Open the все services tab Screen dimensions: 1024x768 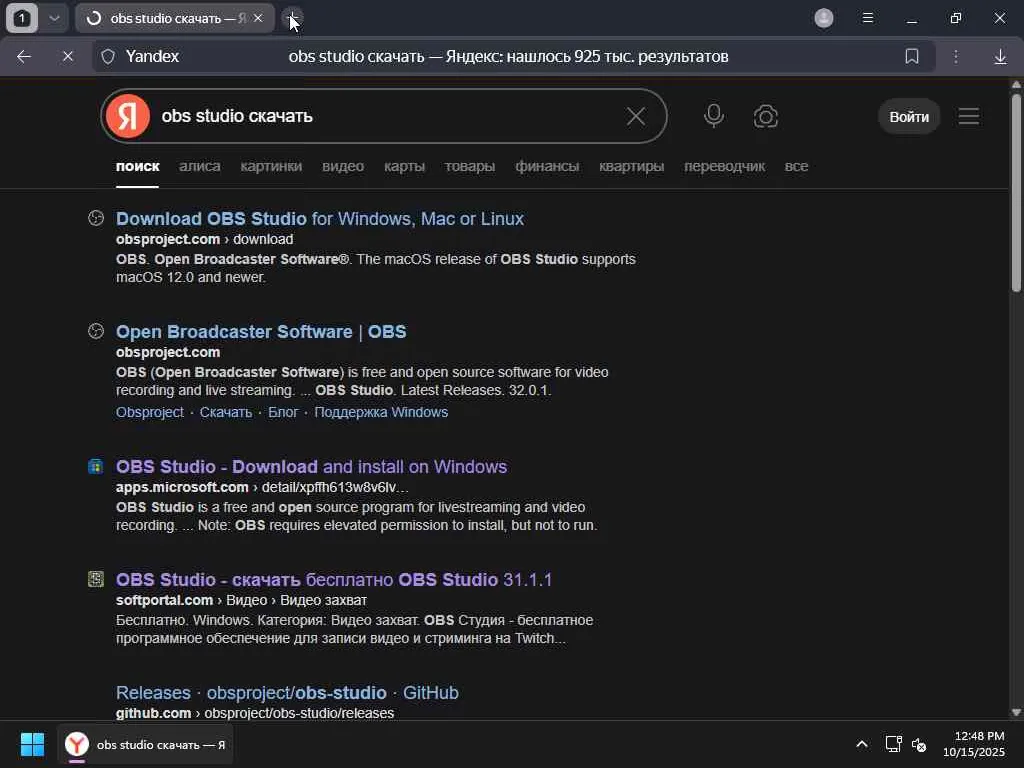[x=796, y=167]
